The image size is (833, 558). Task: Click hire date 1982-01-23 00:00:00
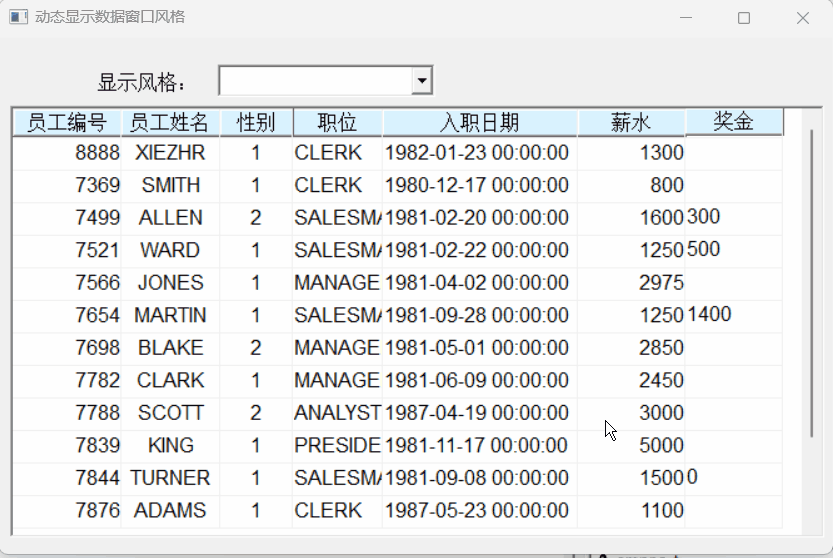(x=477, y=153)
